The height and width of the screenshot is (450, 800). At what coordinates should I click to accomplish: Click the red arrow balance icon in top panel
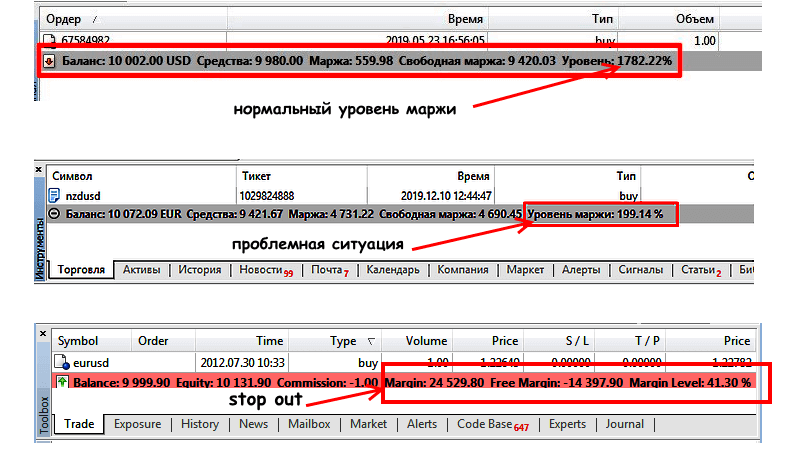click(x=50, y=62)
